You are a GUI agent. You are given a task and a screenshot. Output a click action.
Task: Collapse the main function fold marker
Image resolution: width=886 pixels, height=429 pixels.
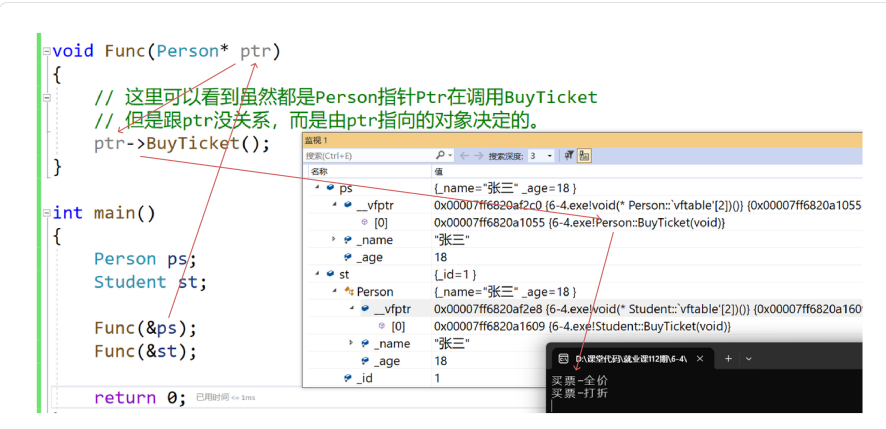(x=46, y=213)
